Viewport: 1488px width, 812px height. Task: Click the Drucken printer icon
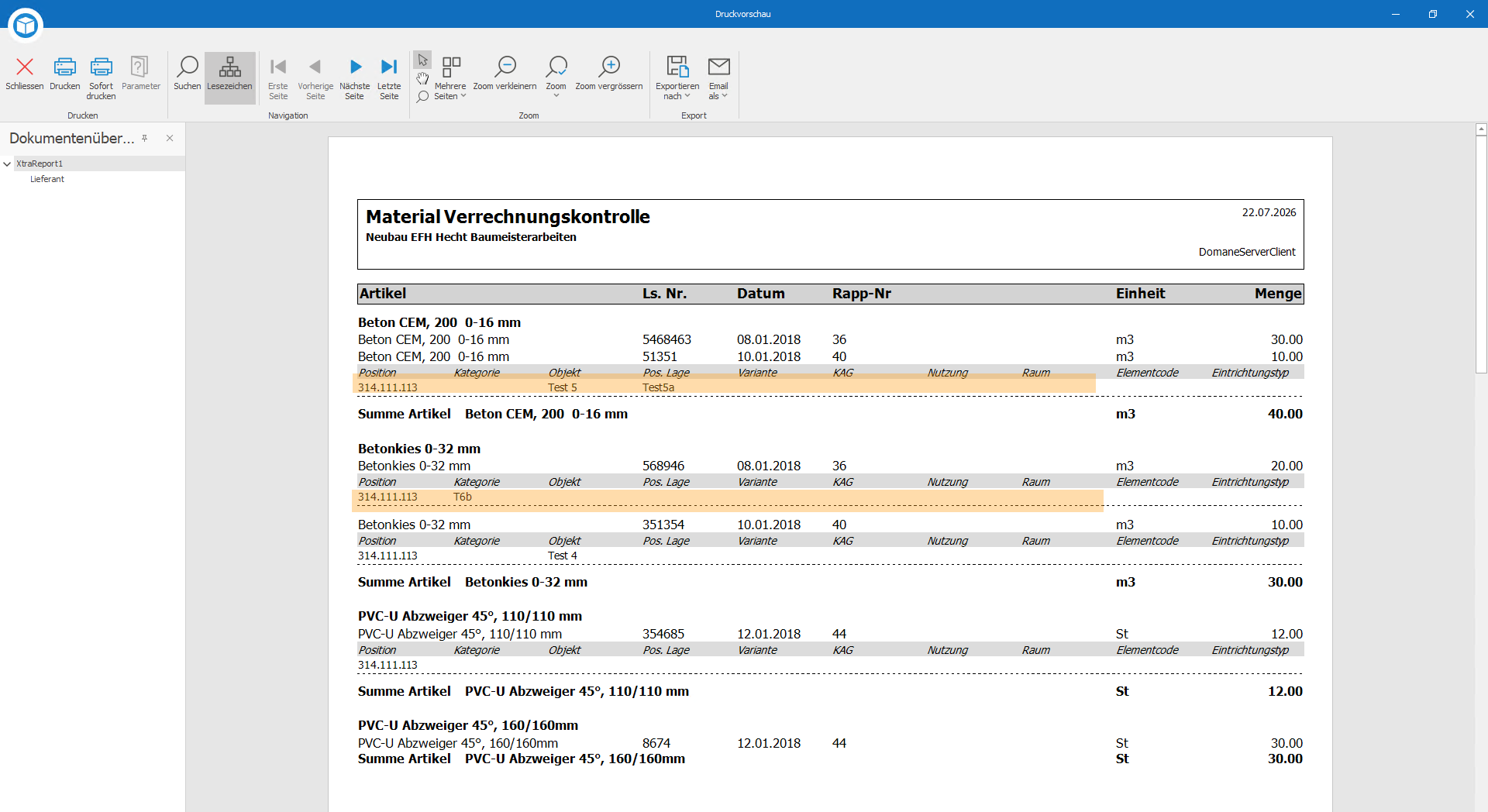click(65, 74)
